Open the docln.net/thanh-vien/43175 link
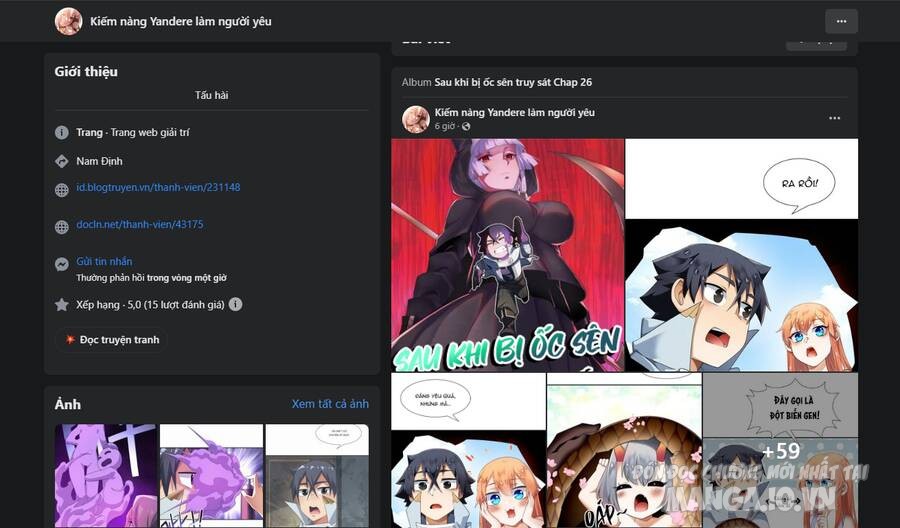Screen dimensions: 900x528 tap(140, 224)
